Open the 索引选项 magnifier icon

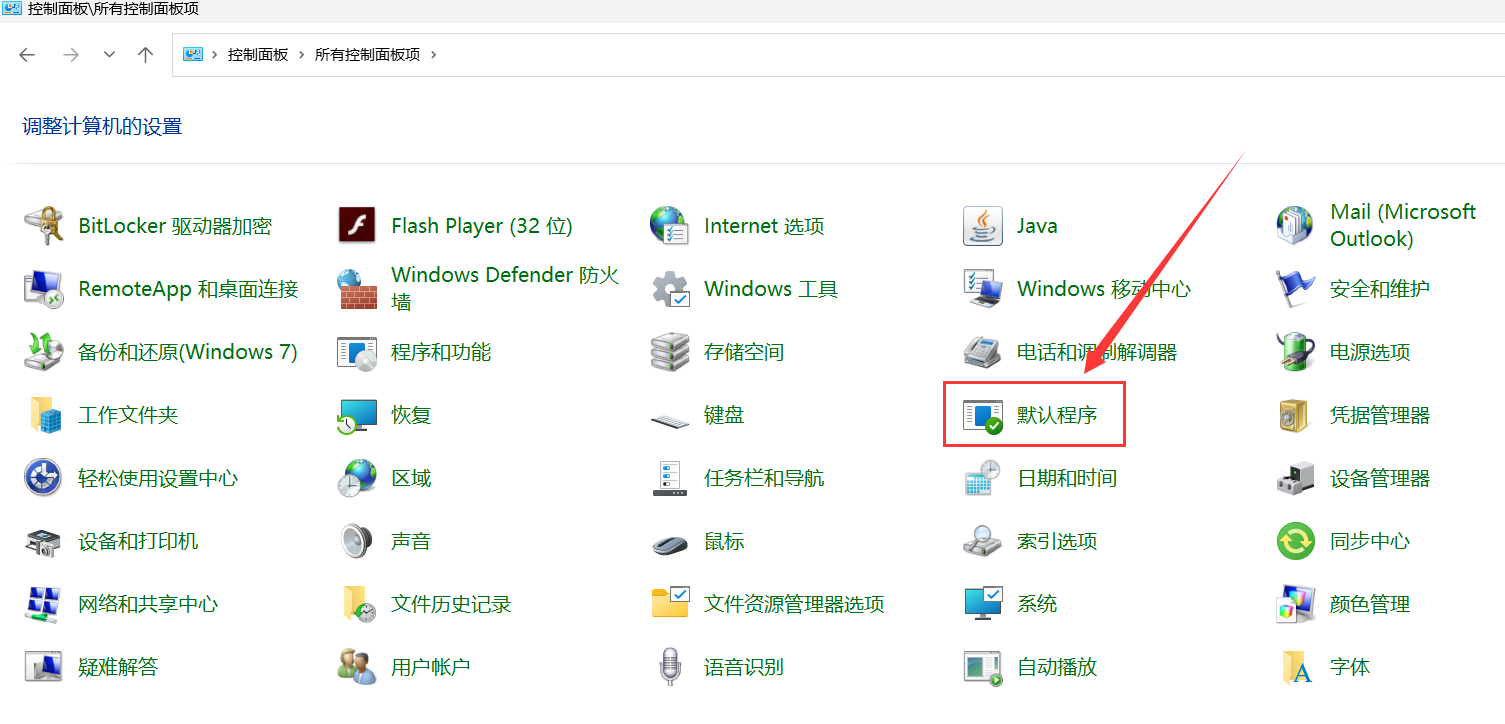click(982, 541)
